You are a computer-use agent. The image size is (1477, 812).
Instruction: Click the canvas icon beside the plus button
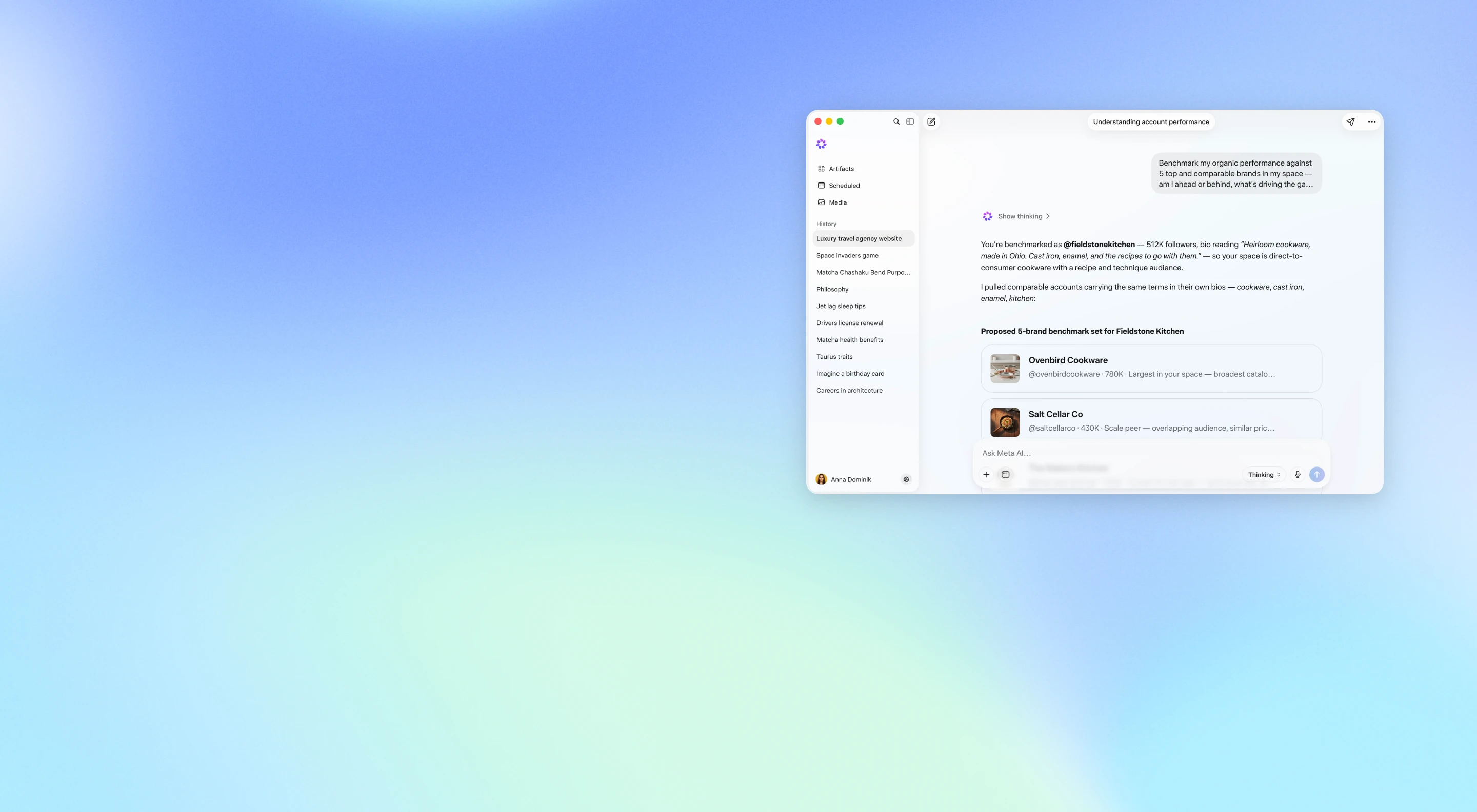[1005, 475]
